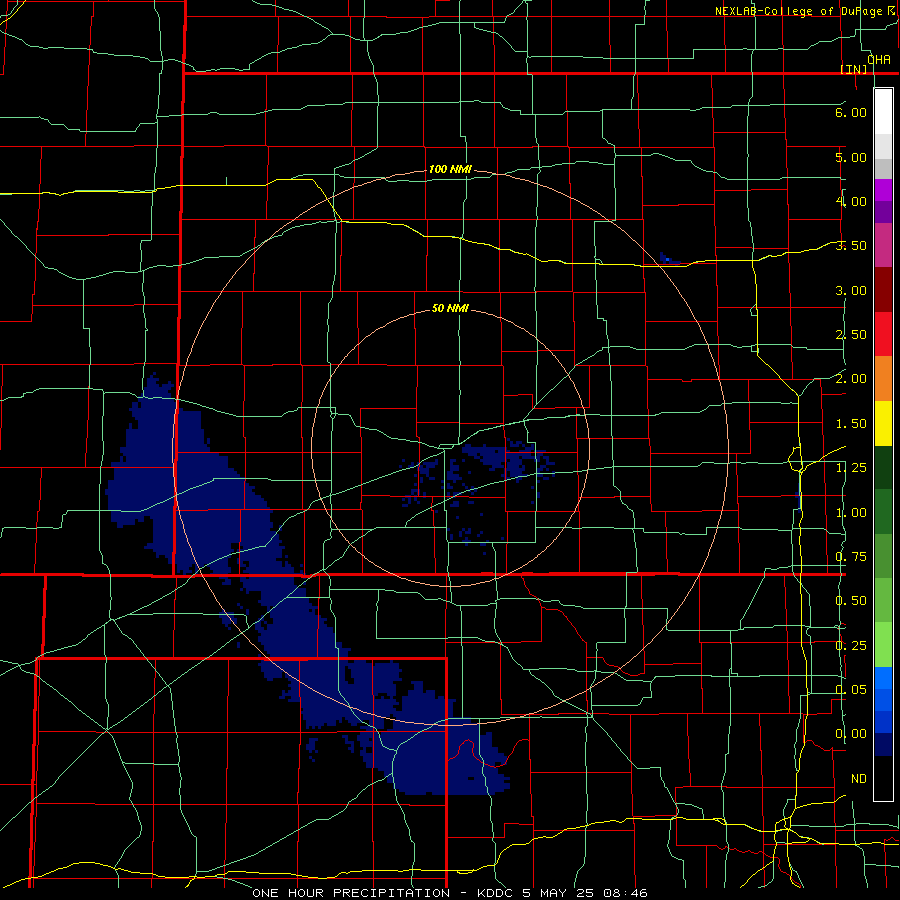Image resolution: width=900 pixels, height=900 pixels.
Task: Click the 3.50 legend value
Action: click(851, 246)
